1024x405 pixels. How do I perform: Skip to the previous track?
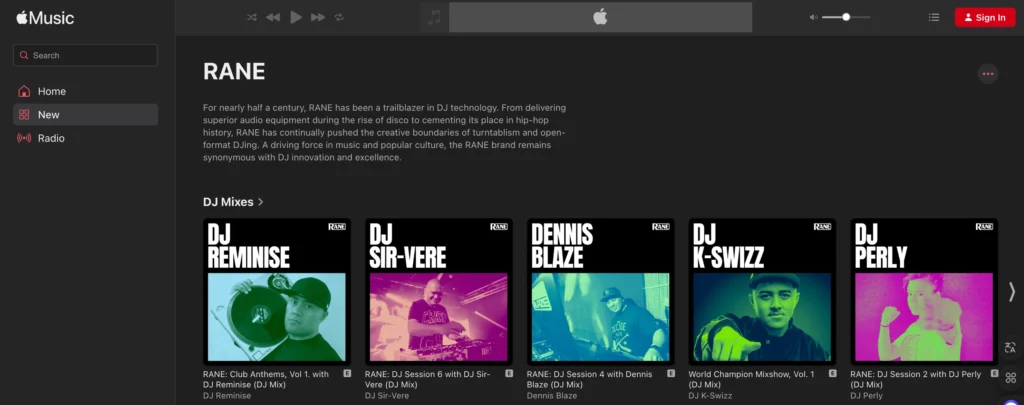pyautogui.click(x=273, y=18)
